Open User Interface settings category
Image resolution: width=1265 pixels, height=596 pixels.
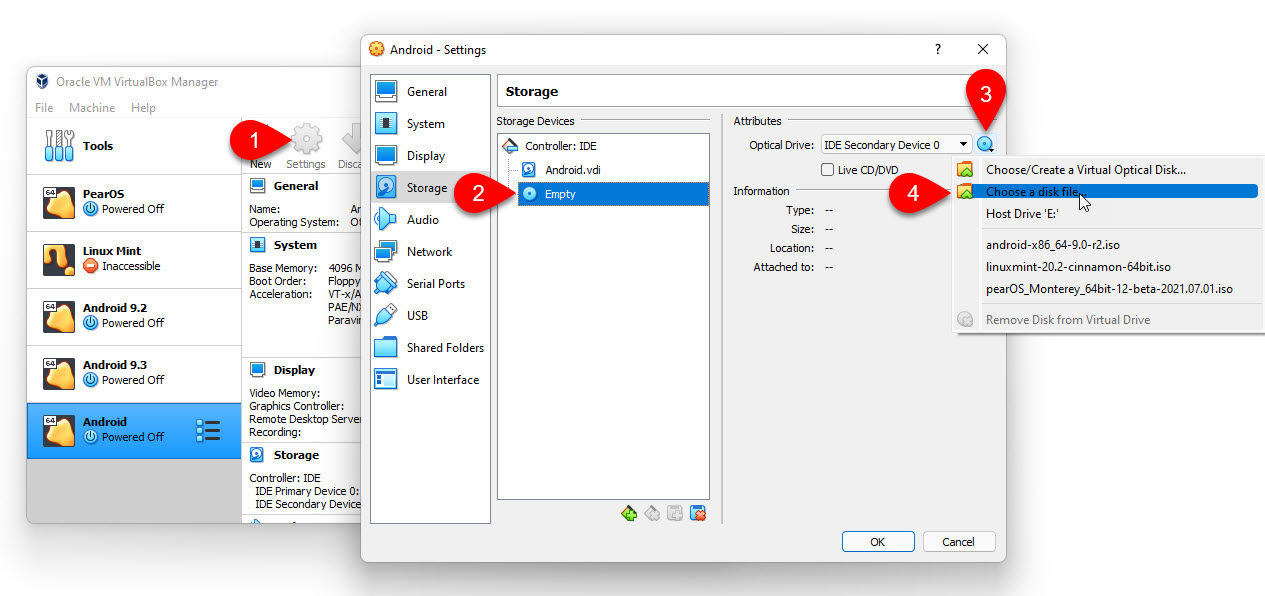tap(430, 380)
